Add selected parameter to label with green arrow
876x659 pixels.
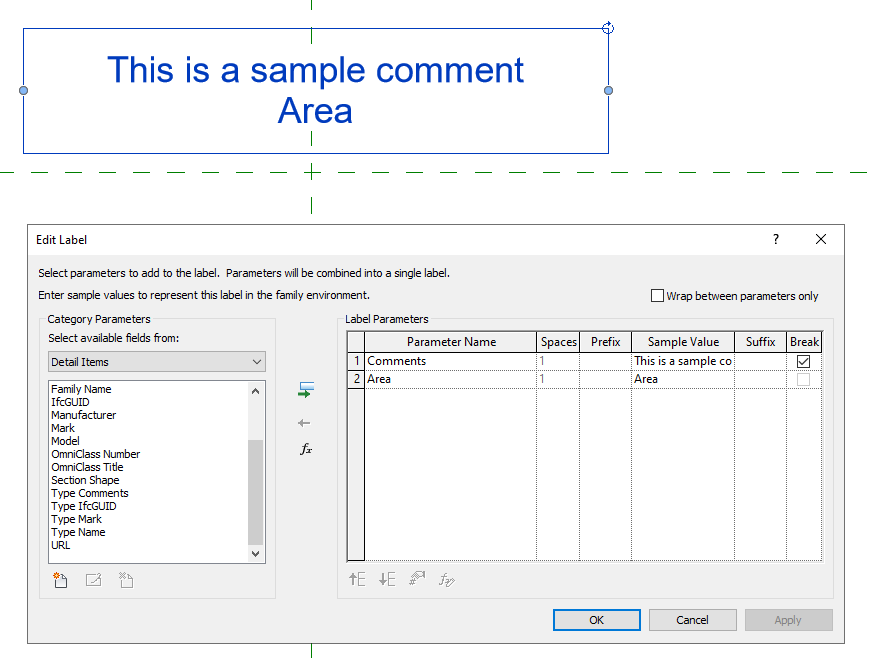[307, 390]
